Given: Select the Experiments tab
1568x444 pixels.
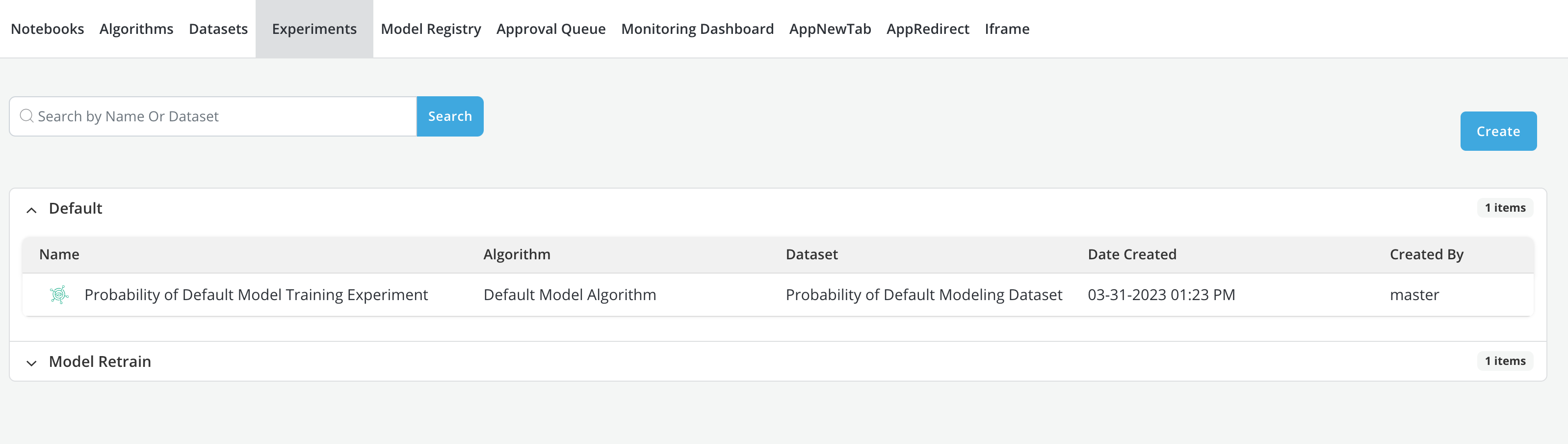Looking at the screenshot, I should (x=314, y=29).
